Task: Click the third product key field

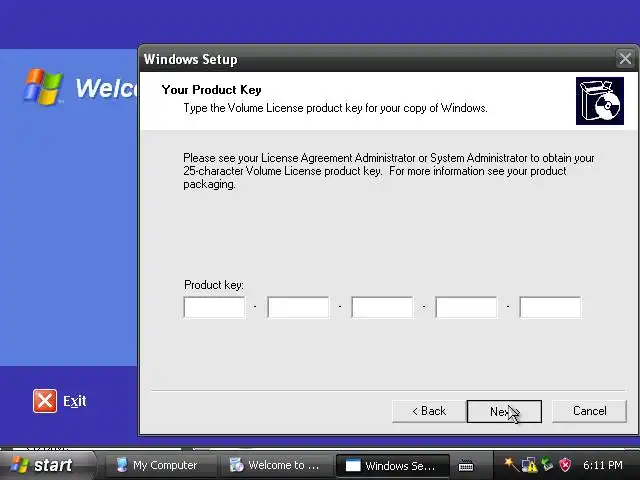Action: tap(382, 307)
